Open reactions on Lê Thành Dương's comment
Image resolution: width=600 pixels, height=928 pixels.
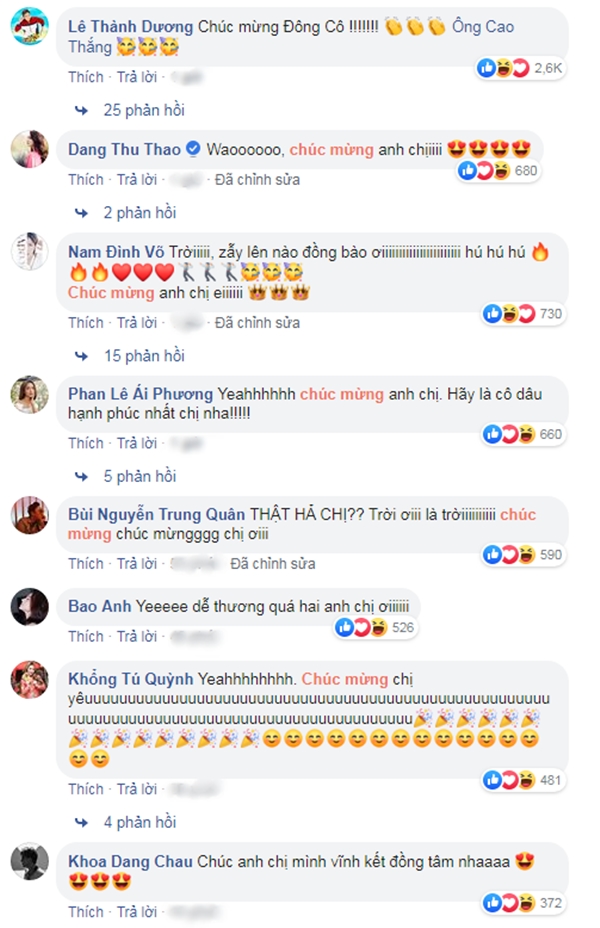point(520,68)
